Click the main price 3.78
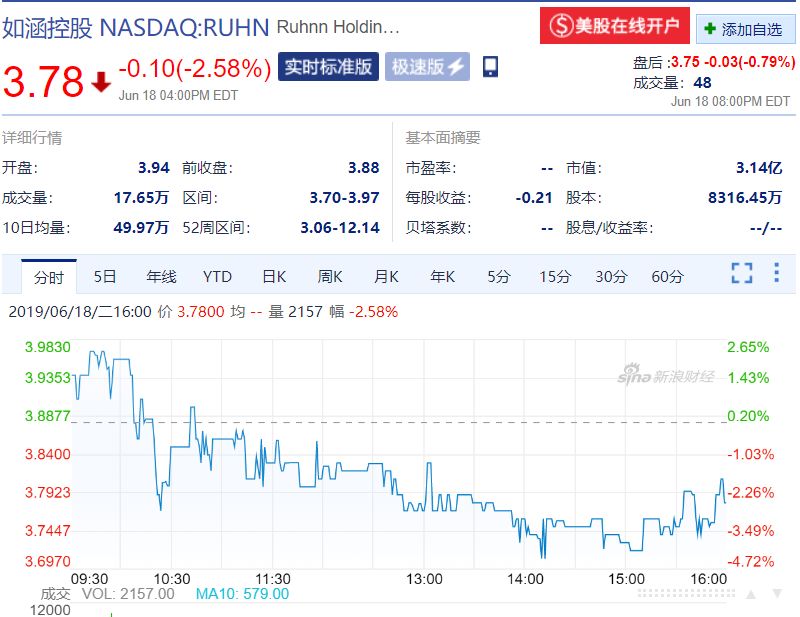The height and width of the screenshot is (617, 800). point(43,81)
